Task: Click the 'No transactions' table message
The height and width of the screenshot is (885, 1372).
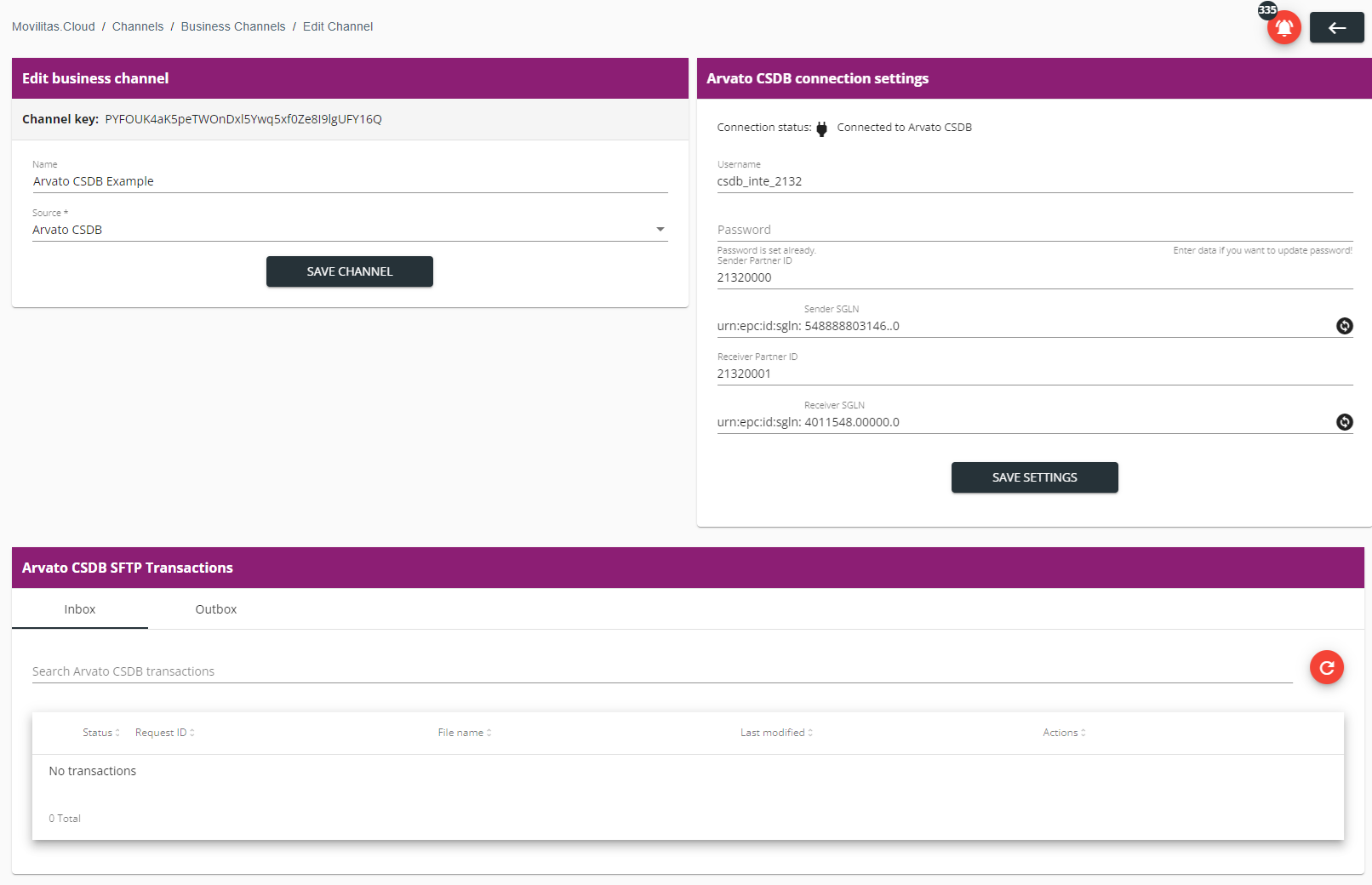Action: click(x=93, y=771)
